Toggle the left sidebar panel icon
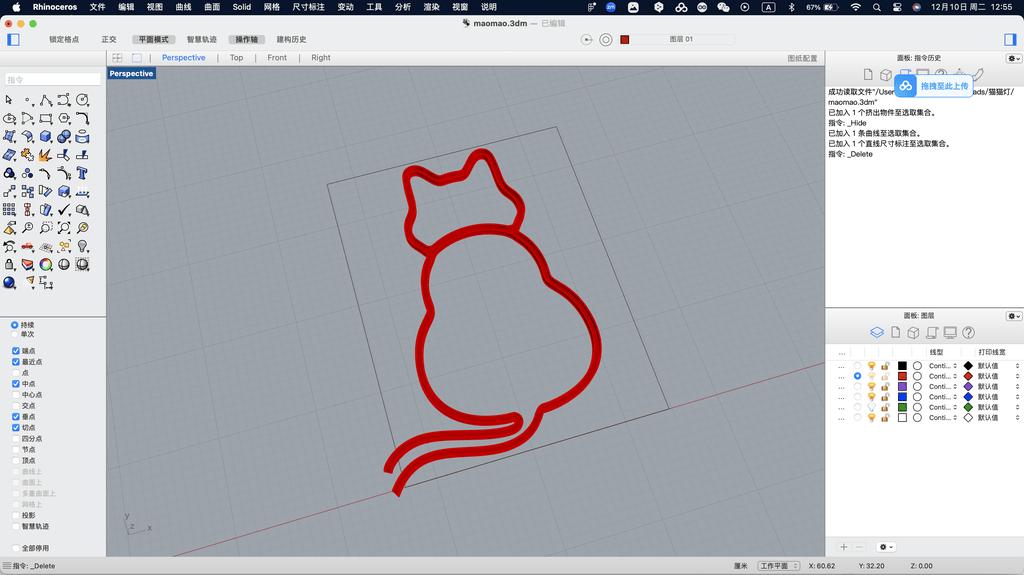 (x=14, y=39)
